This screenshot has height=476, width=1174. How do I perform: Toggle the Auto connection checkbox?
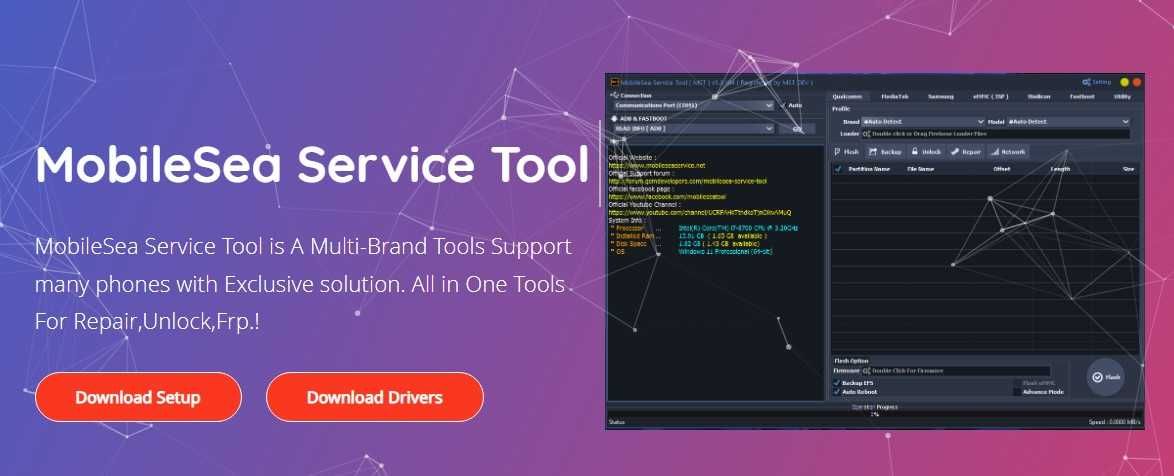pyautogui.click(x=791, y=106)
